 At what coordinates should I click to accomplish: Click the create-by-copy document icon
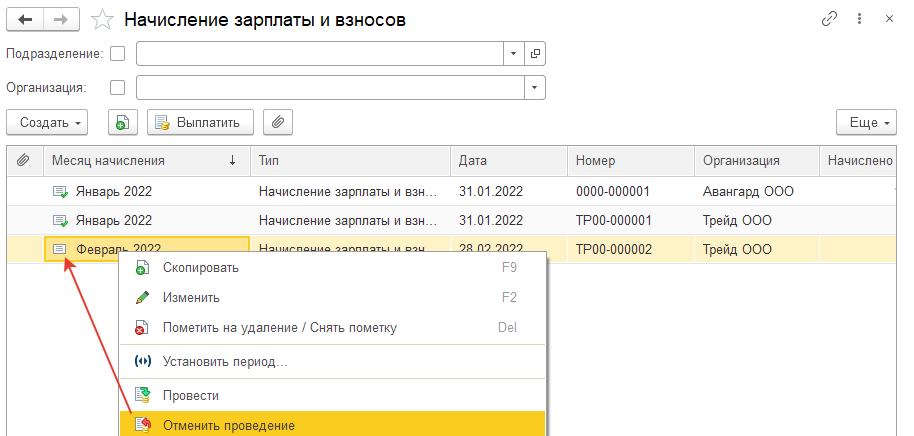coord(122,123)
